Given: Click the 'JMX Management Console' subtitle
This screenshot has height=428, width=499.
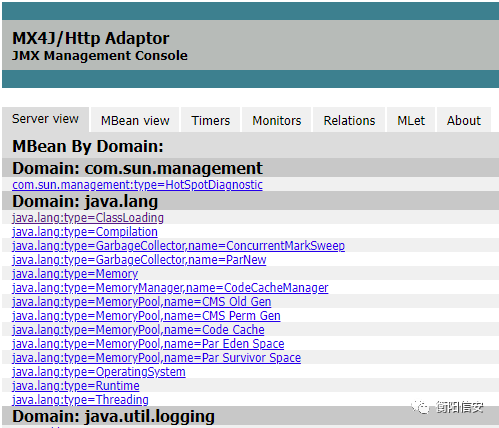Looking at the screenshot, I should tap(100, 56).
